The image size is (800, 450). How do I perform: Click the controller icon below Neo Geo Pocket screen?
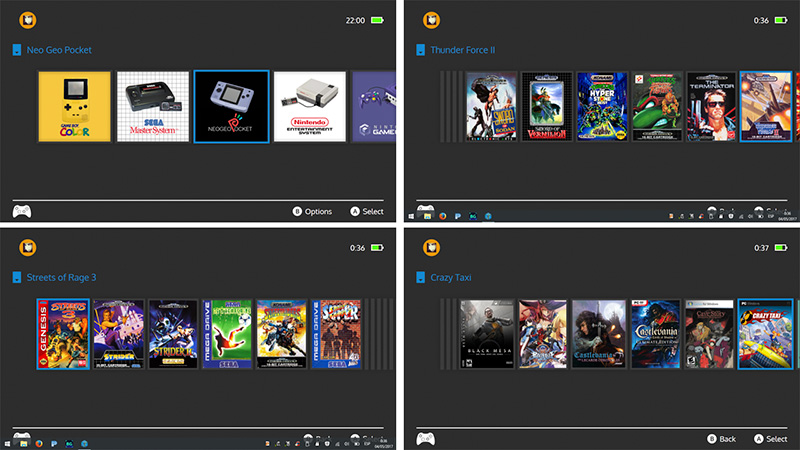coord(22,211)
